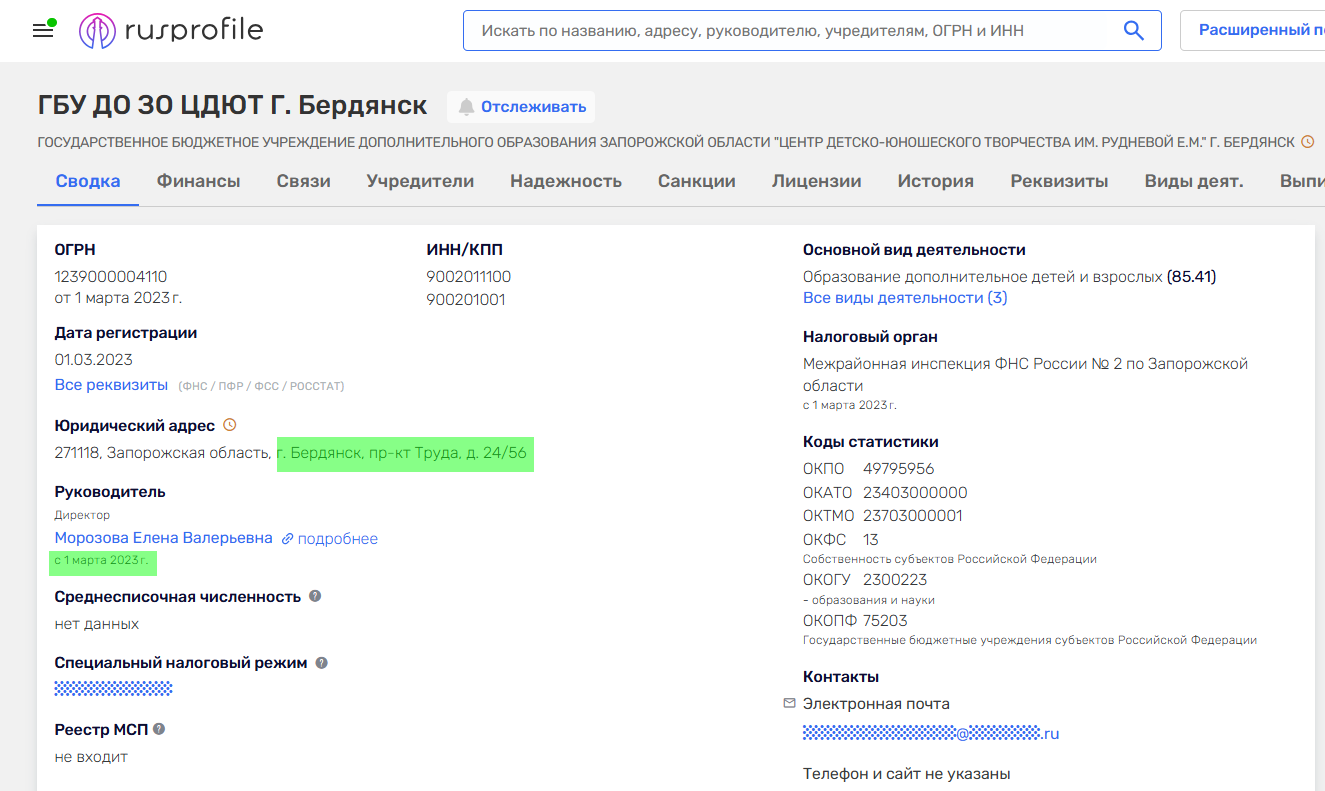This screenshot has width=1325, height=791.
Task: Click help icon next to Среднесписочная численность
Action: tap(315, 596)
